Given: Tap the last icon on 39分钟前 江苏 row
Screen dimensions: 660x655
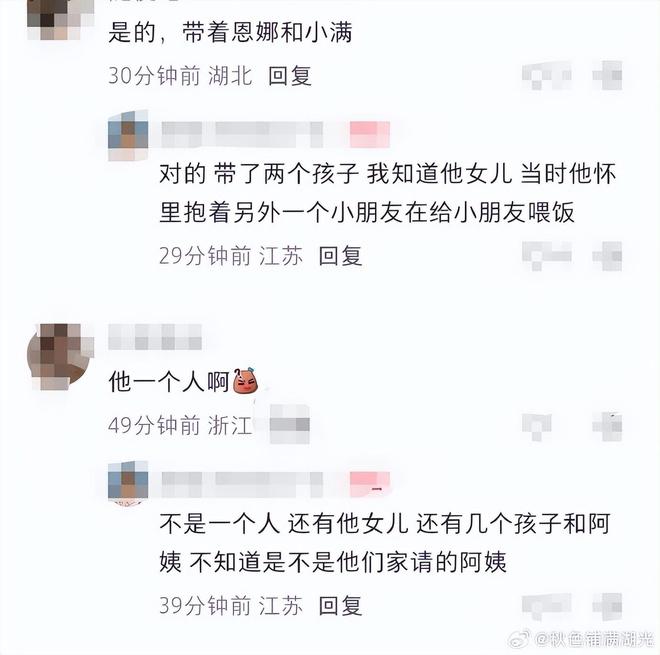Looking at the screenshot, I should coord(607,607).
